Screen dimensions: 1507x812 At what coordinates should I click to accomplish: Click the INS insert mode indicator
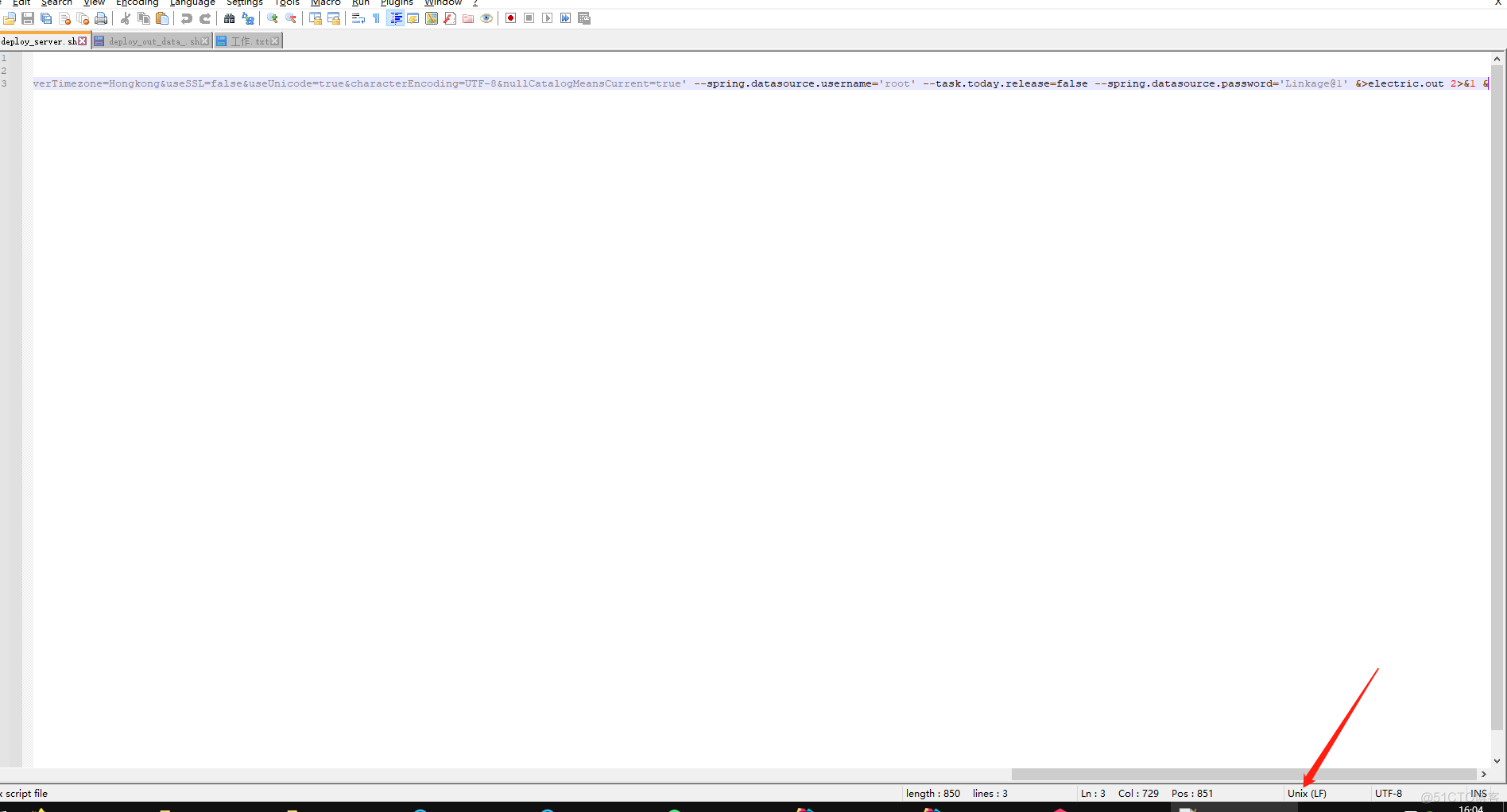click(x=1478, y=794)
